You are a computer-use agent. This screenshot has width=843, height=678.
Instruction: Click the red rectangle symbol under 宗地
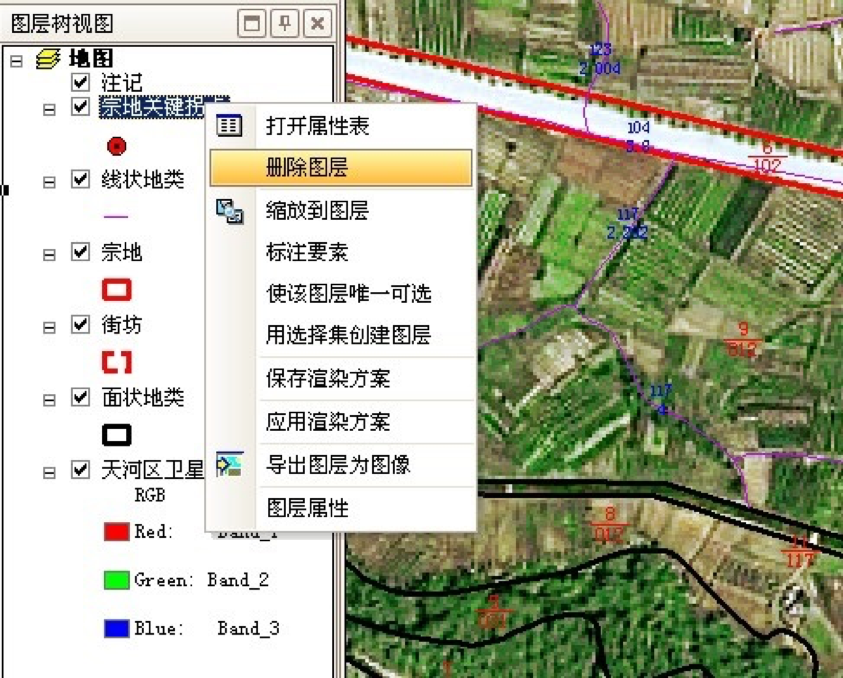(117, 290)
